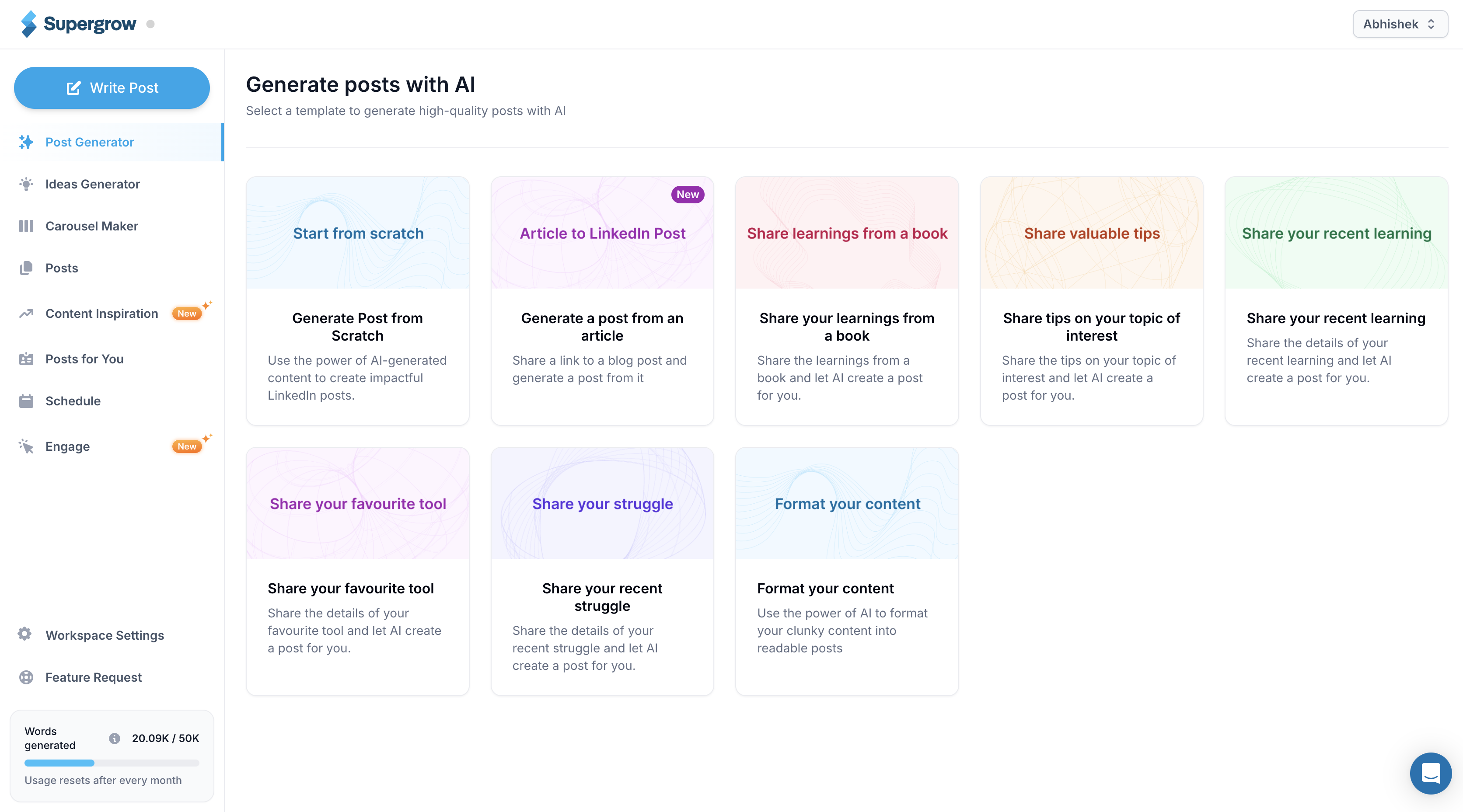
Task: Click the Supergrow logo icon
Action: click(x=28, y=24)
